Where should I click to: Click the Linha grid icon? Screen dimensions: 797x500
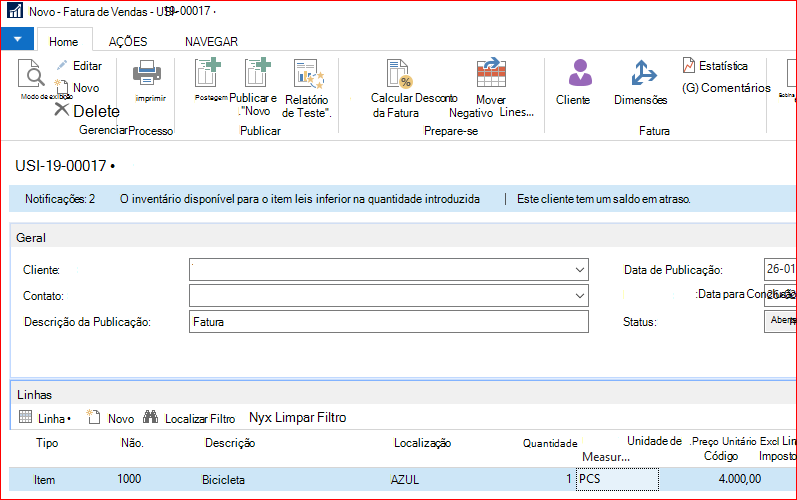(x=25, y=417)
